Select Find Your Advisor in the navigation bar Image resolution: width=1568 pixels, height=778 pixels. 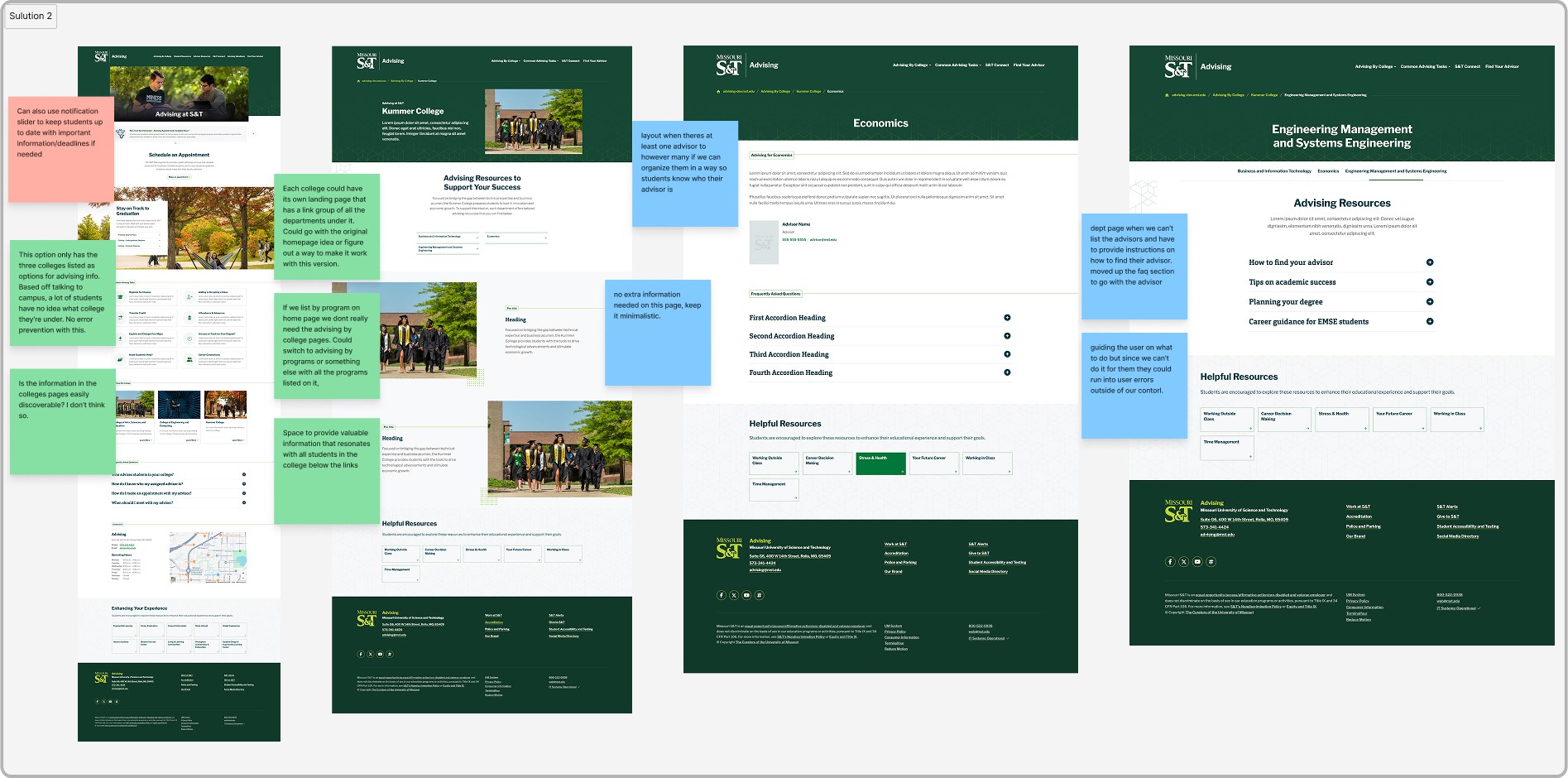point(1029,65)
